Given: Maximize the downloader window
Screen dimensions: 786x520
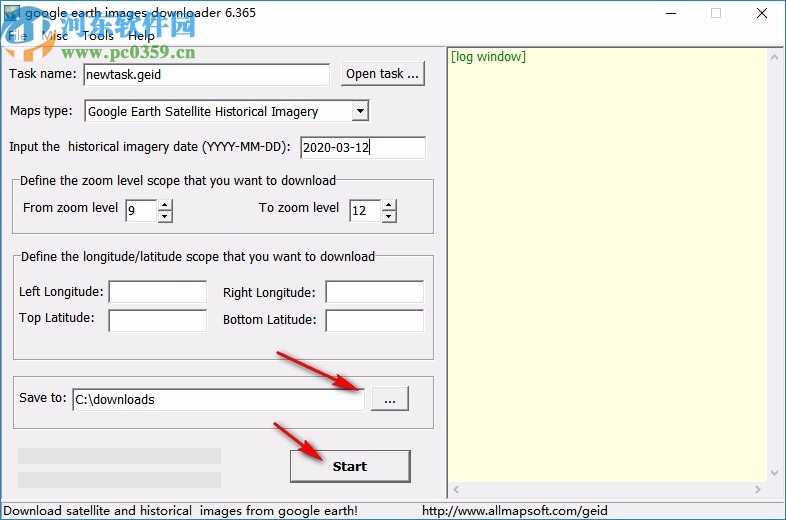Looking at the screenshot, I should tap(716, 13).
